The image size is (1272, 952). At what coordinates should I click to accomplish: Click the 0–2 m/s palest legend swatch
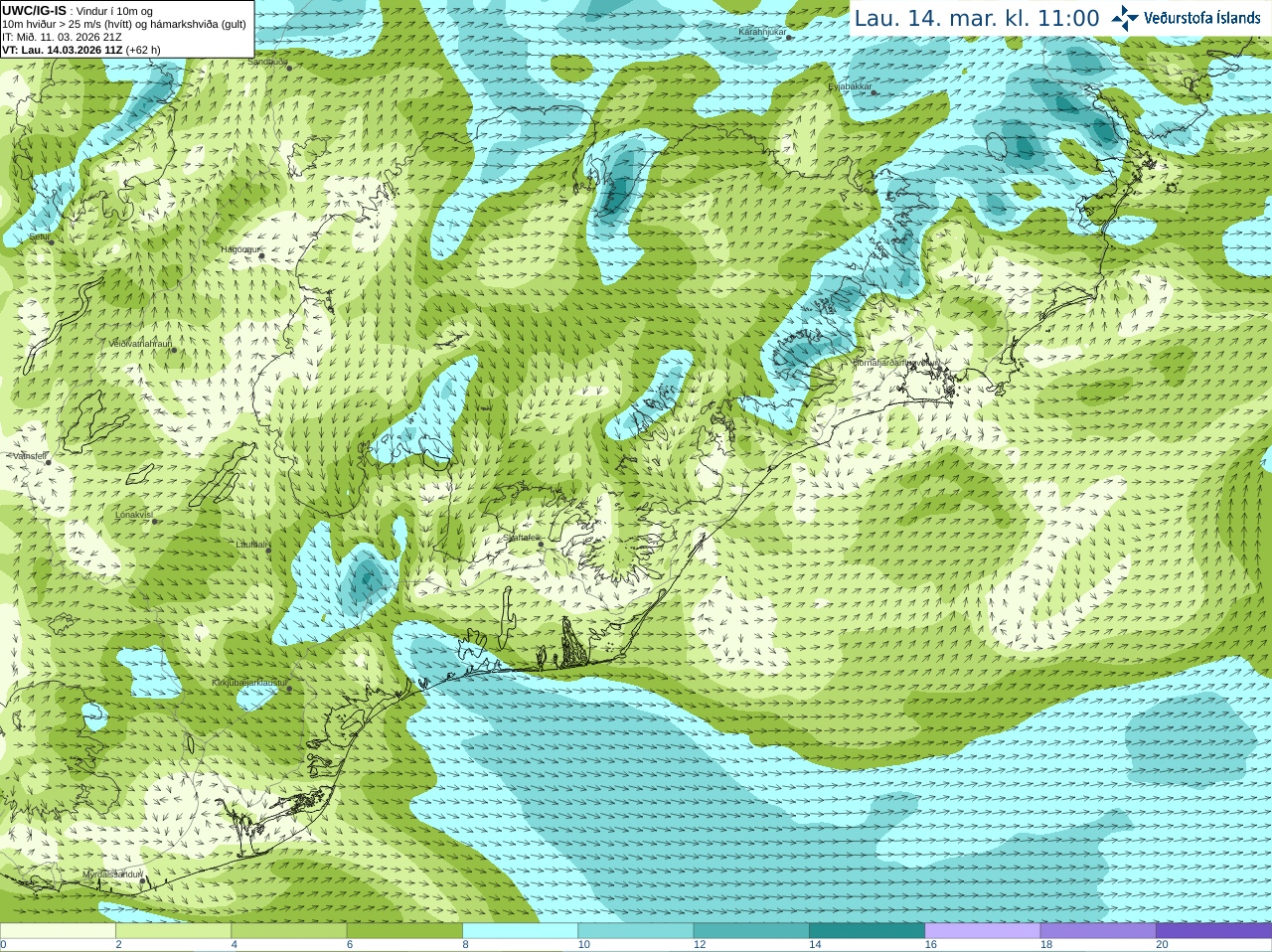click(x=58, y=931)
